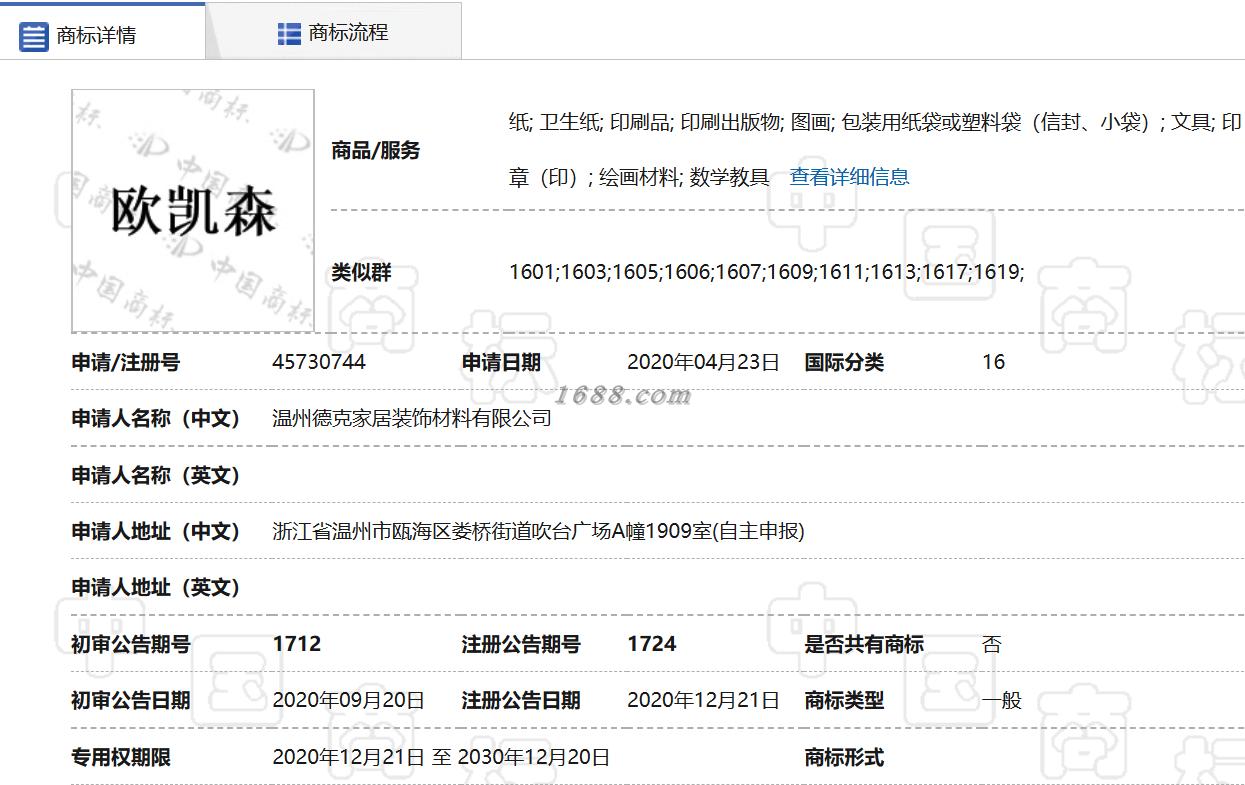Click the similar group codes 1601;1603…
Image resolution: width=1245 pixels, height=785 pixels.
[767, 272]
